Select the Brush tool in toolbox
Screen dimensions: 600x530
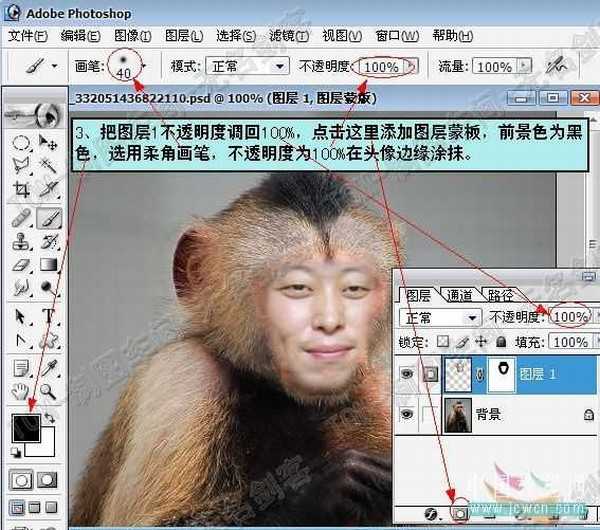click(49, 218)
